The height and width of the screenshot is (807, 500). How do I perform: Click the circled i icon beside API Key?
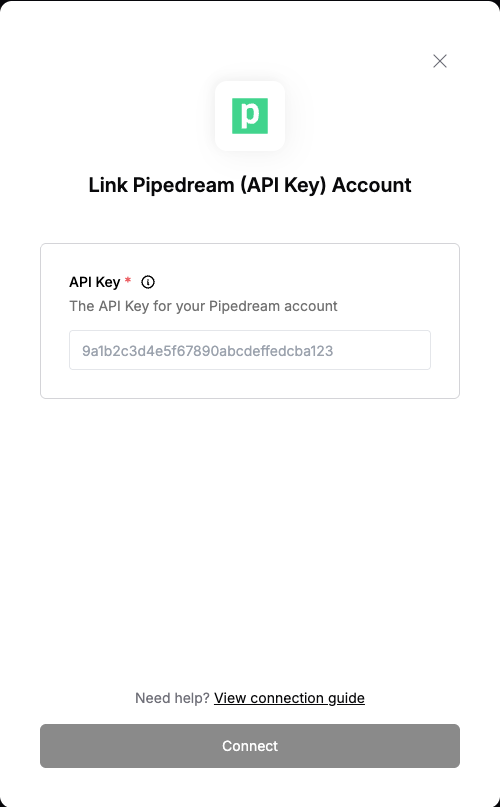148,282
